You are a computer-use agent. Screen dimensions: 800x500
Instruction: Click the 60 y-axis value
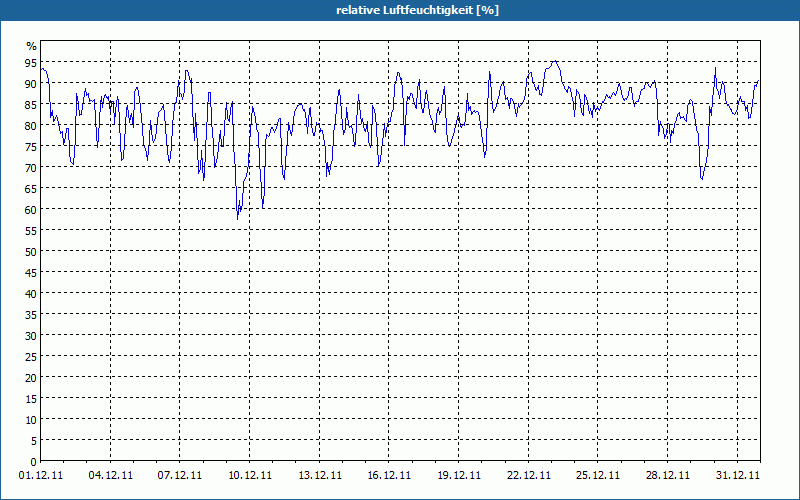pyautogui.click(x=31, y=210)
